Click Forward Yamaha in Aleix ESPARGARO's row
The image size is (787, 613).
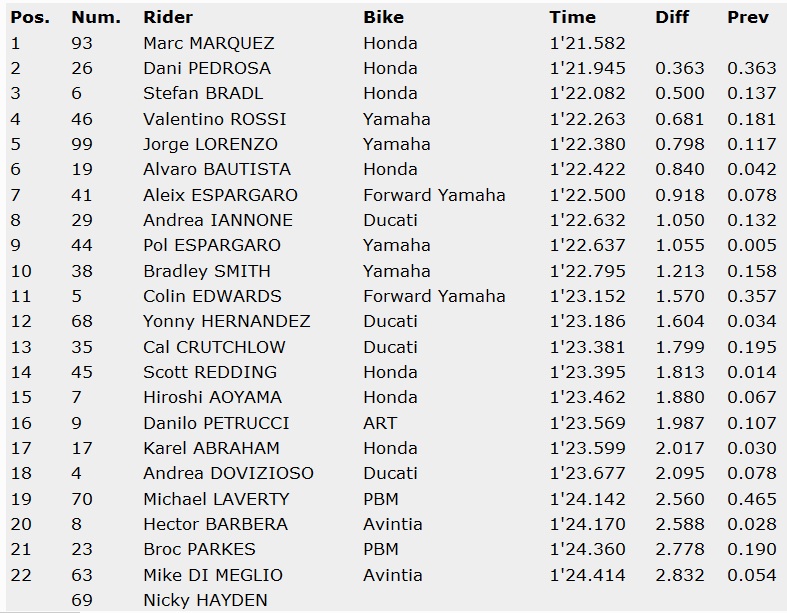click(x=434, y=195)
